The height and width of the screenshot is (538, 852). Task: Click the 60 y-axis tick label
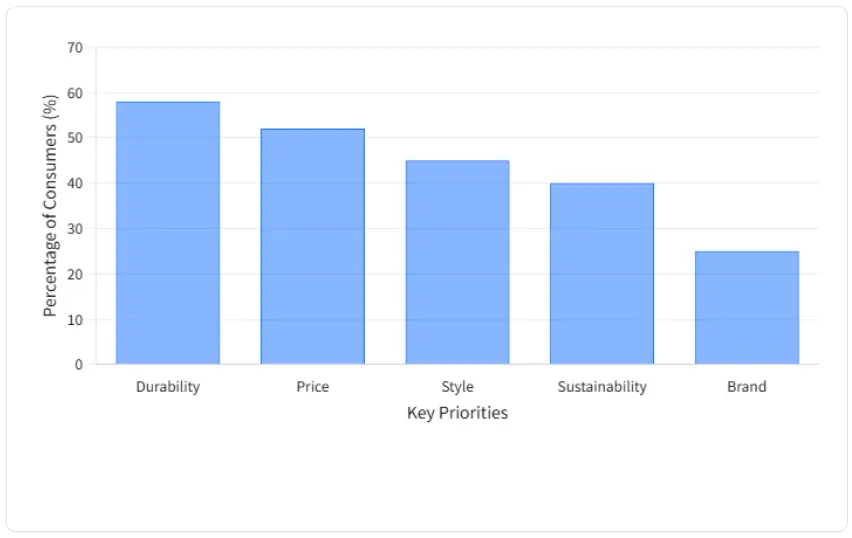pyautogui.click(x=76, y=93)
